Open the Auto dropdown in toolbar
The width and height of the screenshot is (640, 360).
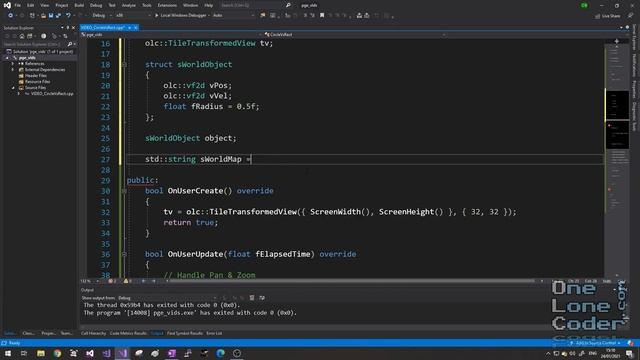click(x=233, y=16)
